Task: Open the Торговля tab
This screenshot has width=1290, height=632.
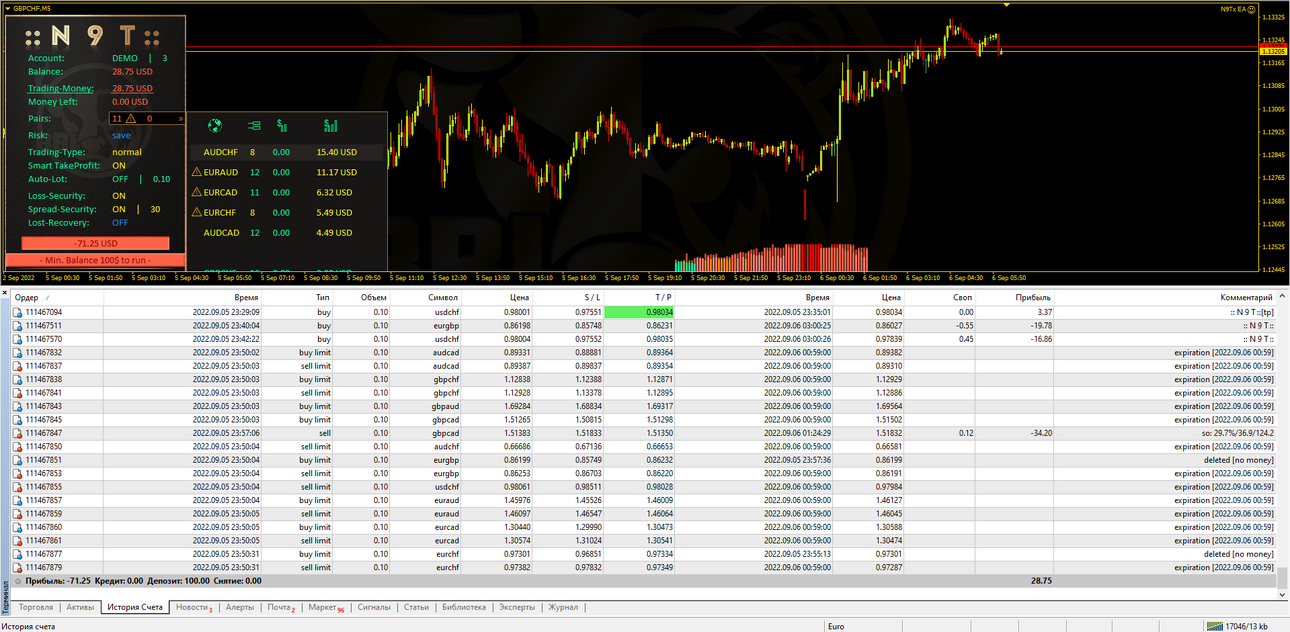Action: point(36,607)
